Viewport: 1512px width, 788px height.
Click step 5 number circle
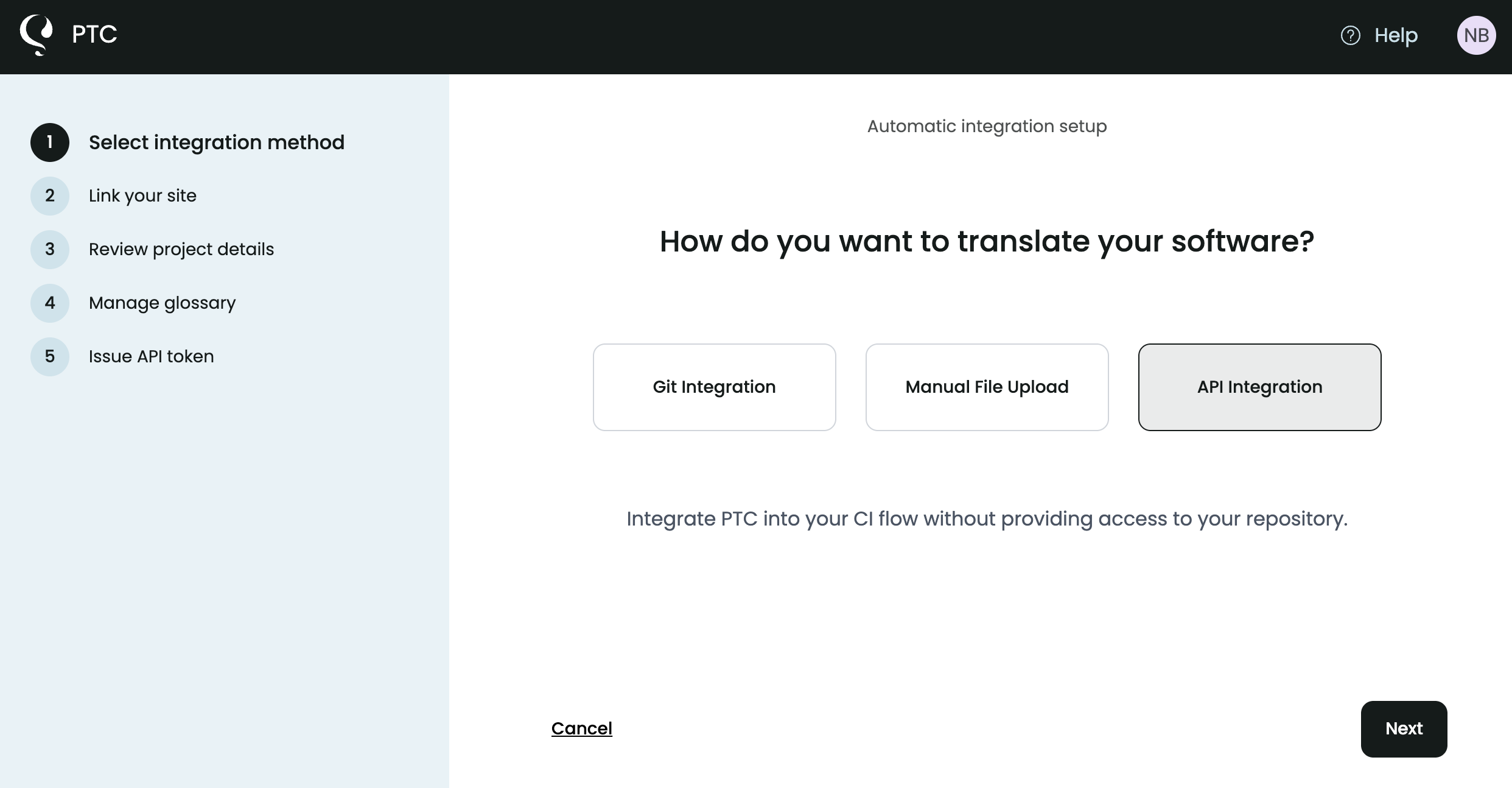[x=50, y=356]
